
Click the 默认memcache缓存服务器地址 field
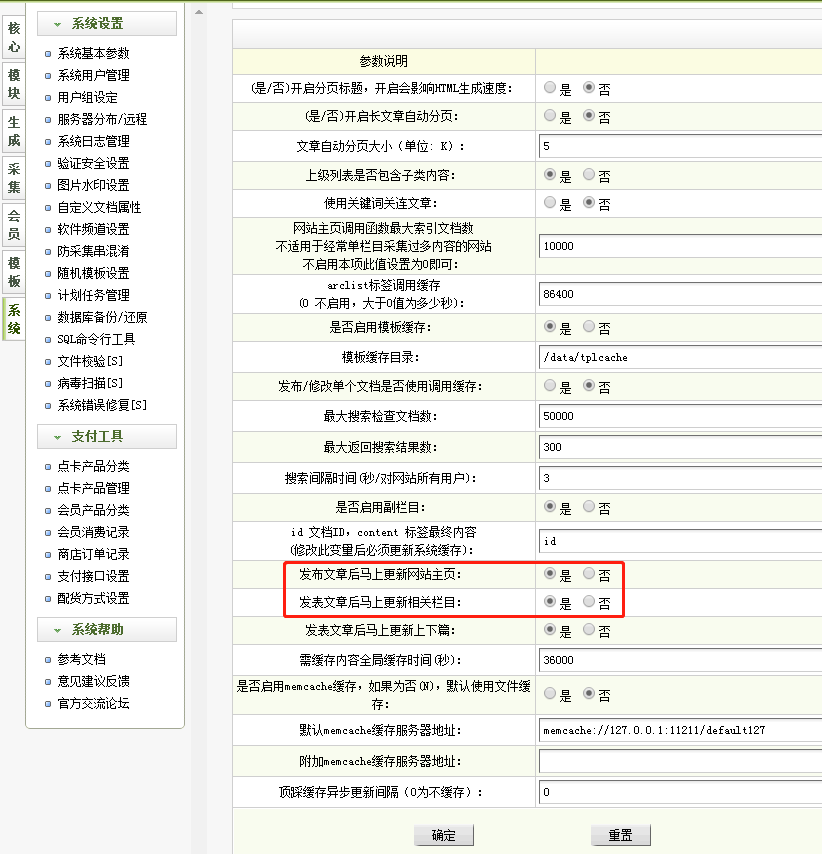680,730
